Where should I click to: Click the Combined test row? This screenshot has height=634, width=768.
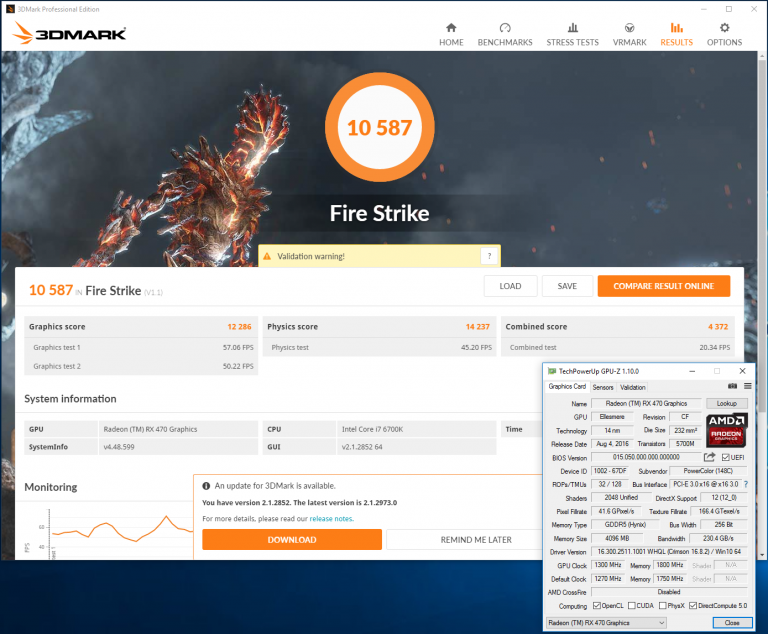[618, 347]
